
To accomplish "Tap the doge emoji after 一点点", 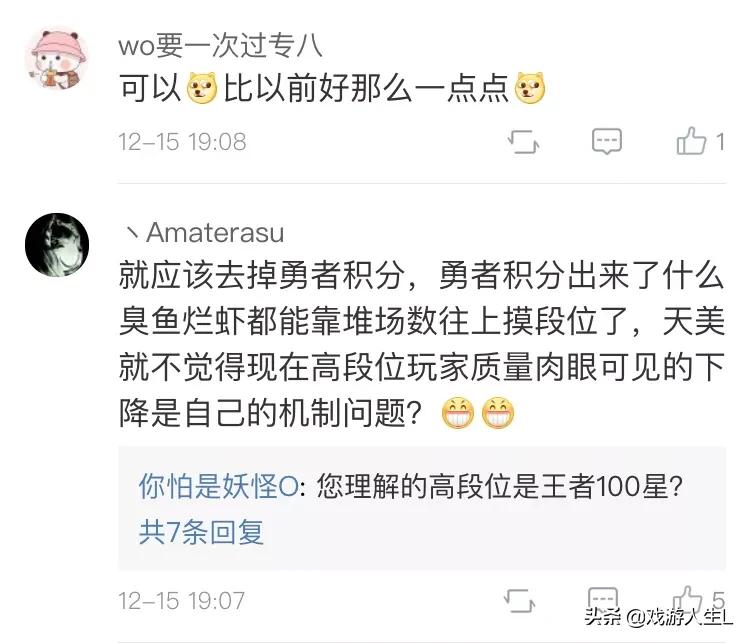I will point(529,88).
